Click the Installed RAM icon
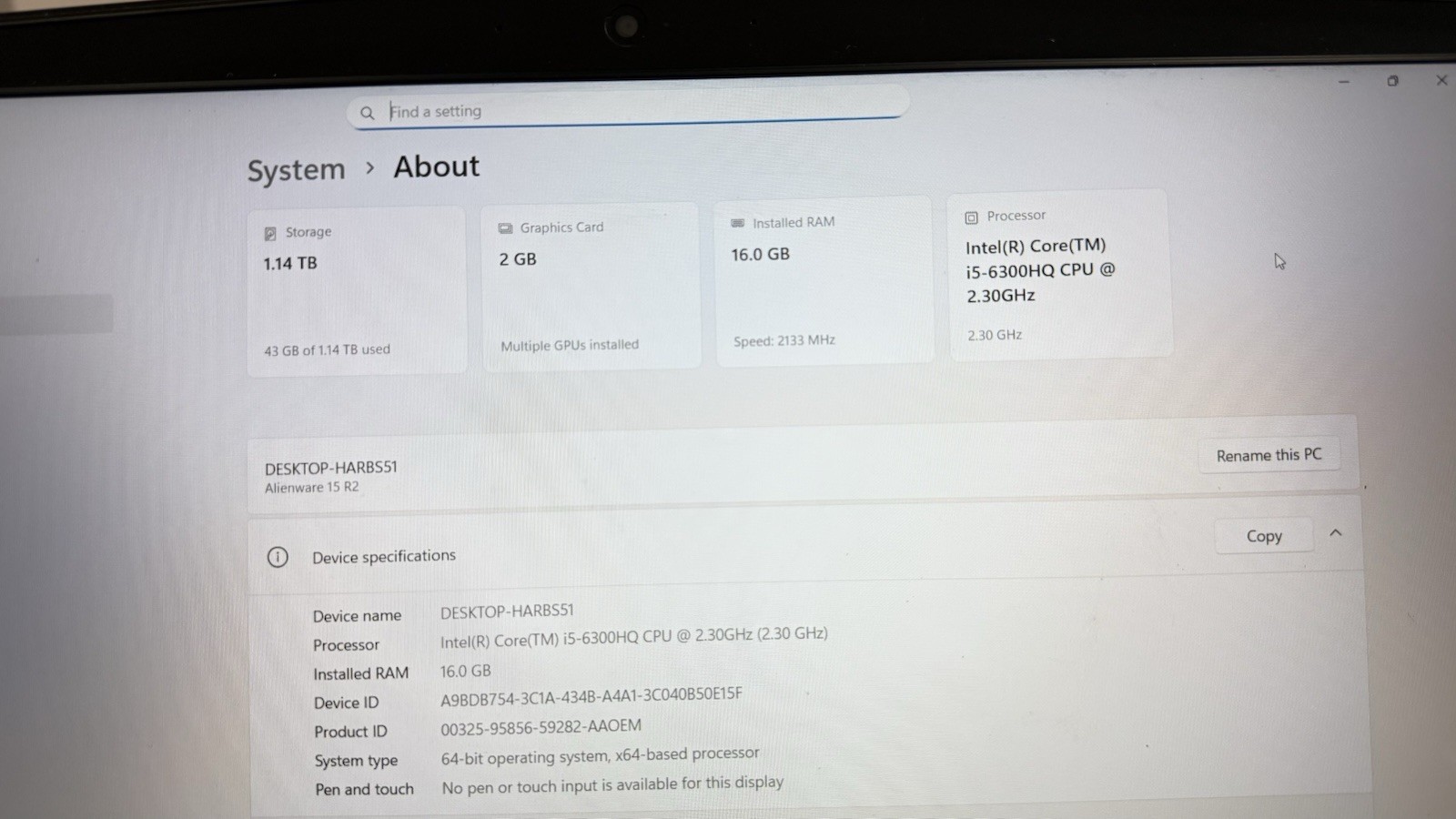 point(738,223)
